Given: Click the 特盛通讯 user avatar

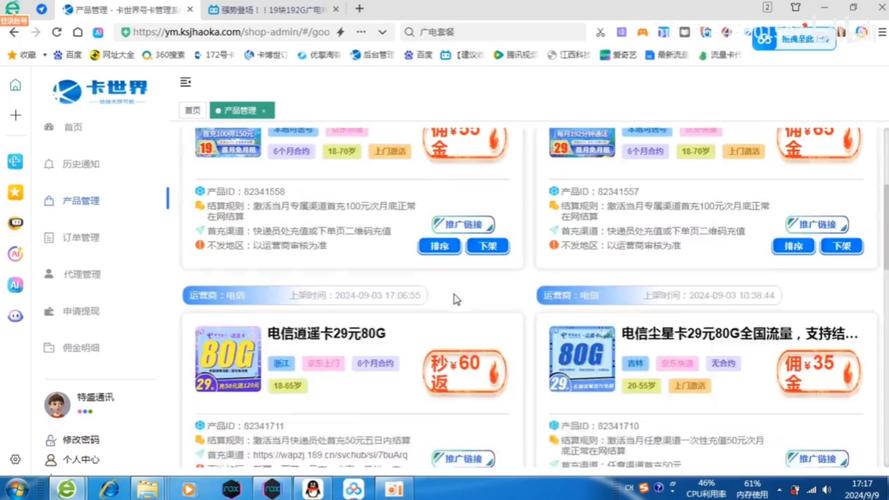Looking at the screenshot, I should (x=57, y=404).
